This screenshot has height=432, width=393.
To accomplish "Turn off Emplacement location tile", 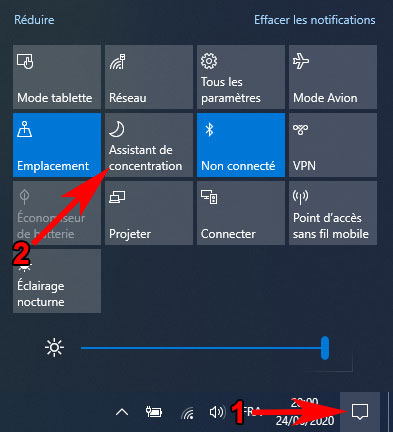I will [57, 145].
